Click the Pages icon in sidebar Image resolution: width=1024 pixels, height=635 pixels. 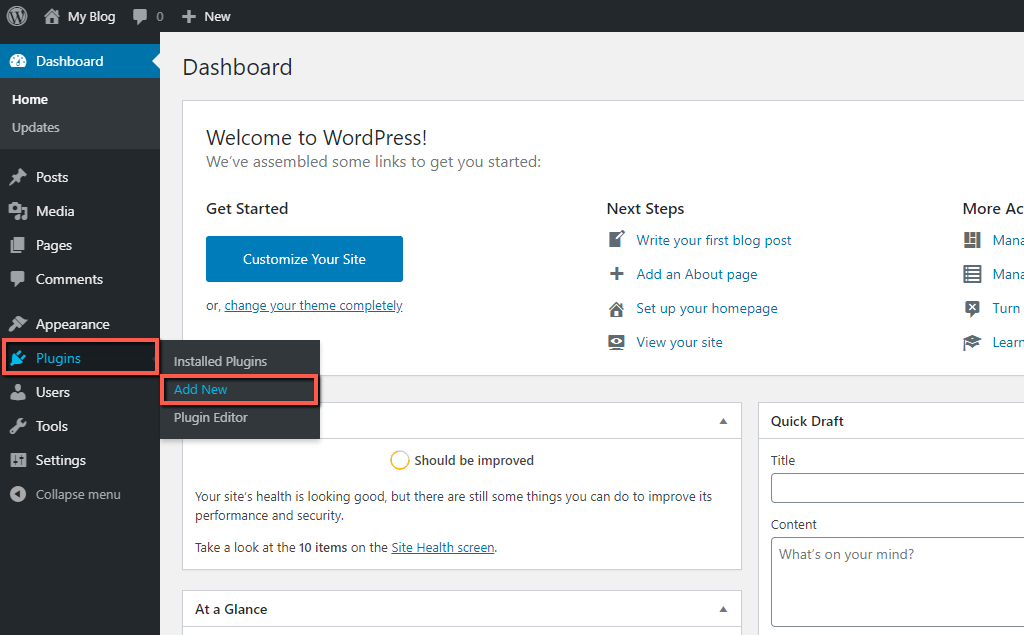pyautogui.click(x=18, y=245)
